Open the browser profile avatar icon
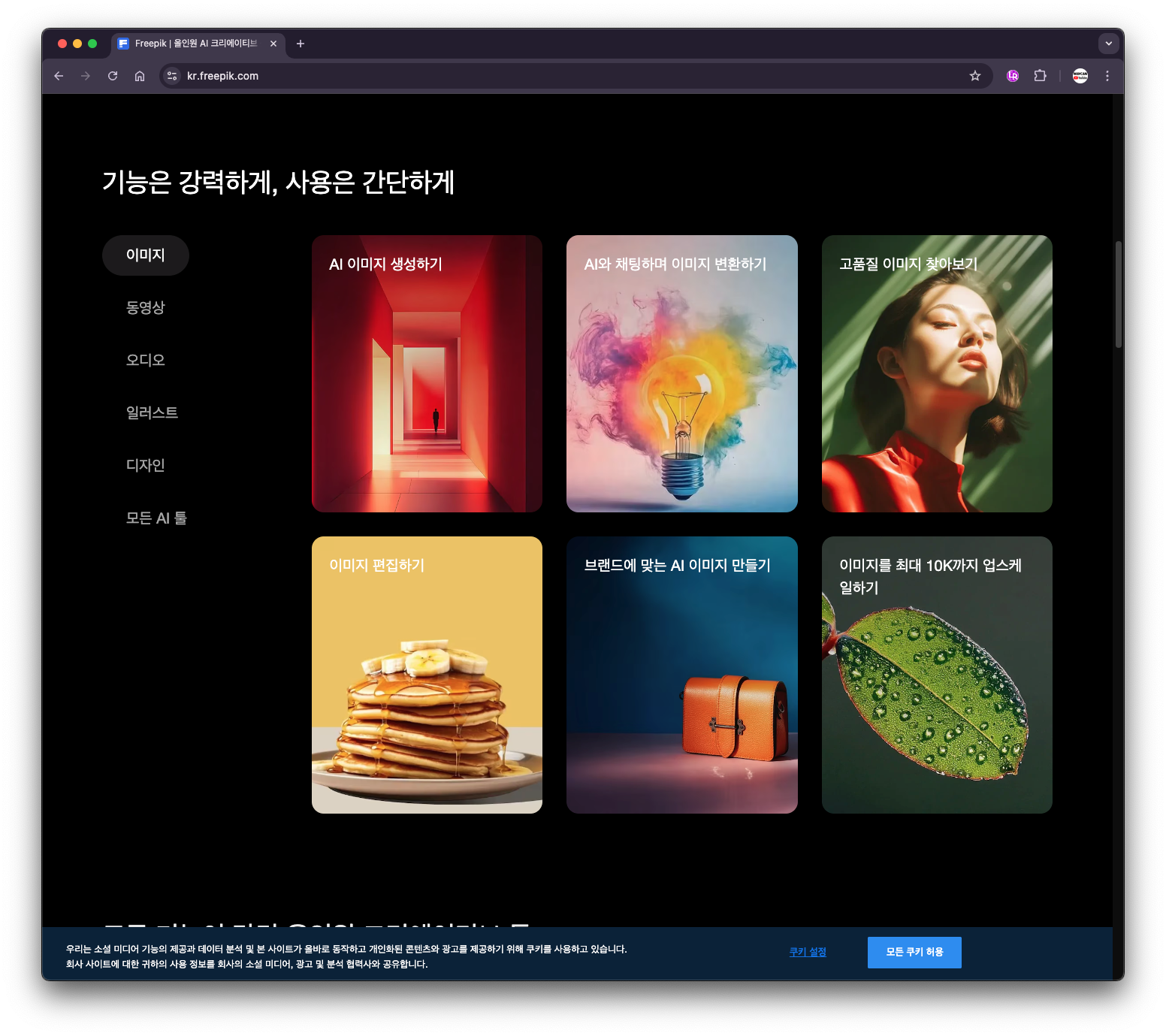Image resolution: width=1166 pixels, height=1036 pixels. (1080, 76)
